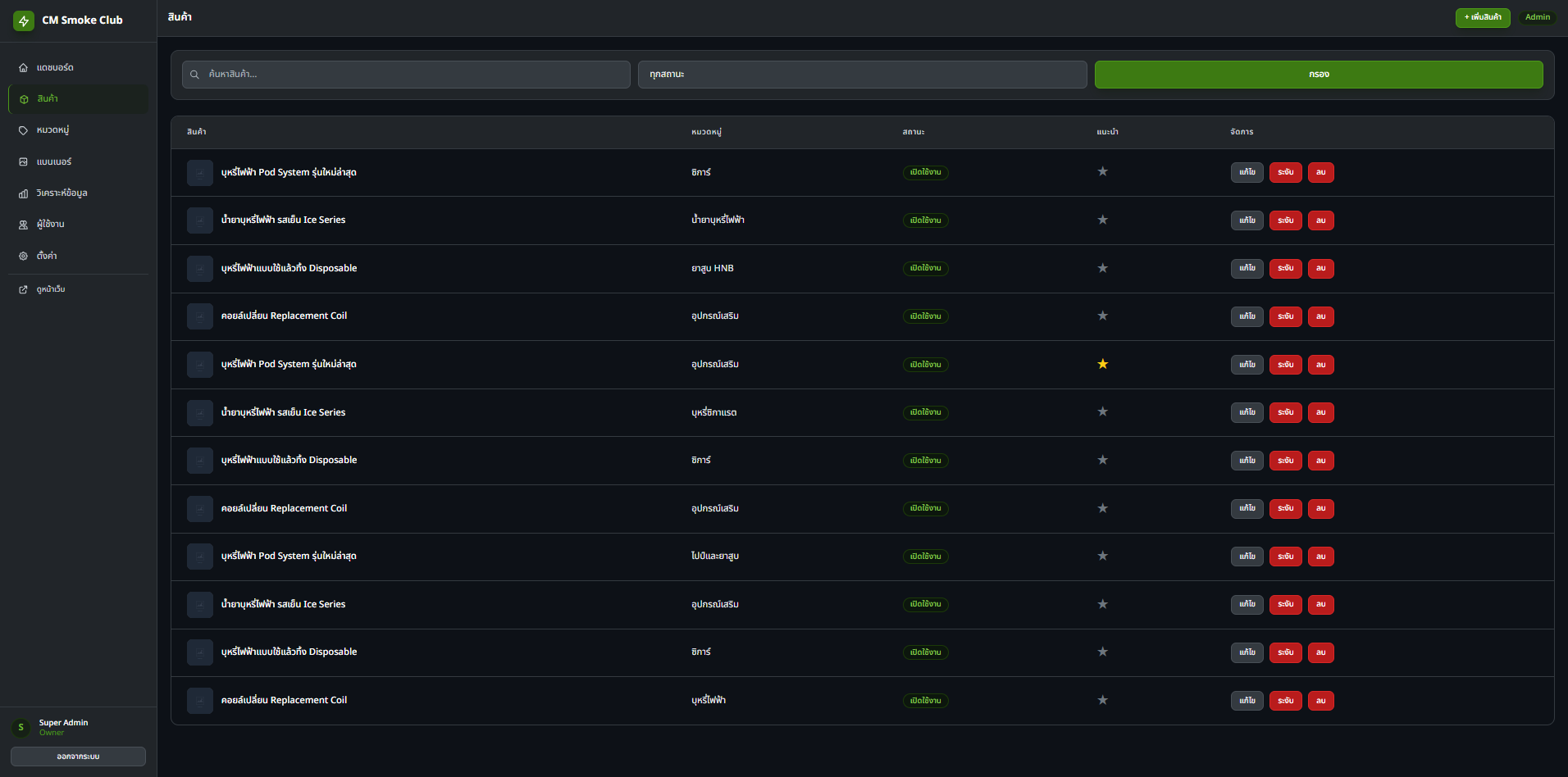The height and width of the screenshot is (777, 1568).
Task: Suspend the Ice Series น้ำยาบุหรี่ไฟฟ้า product
Action: point(1286,220)
